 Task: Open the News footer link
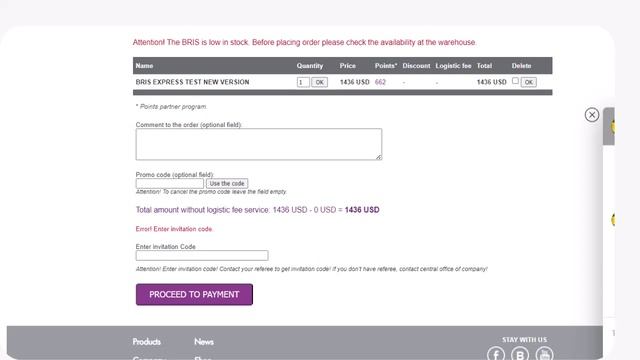click(x=204, y=342)
